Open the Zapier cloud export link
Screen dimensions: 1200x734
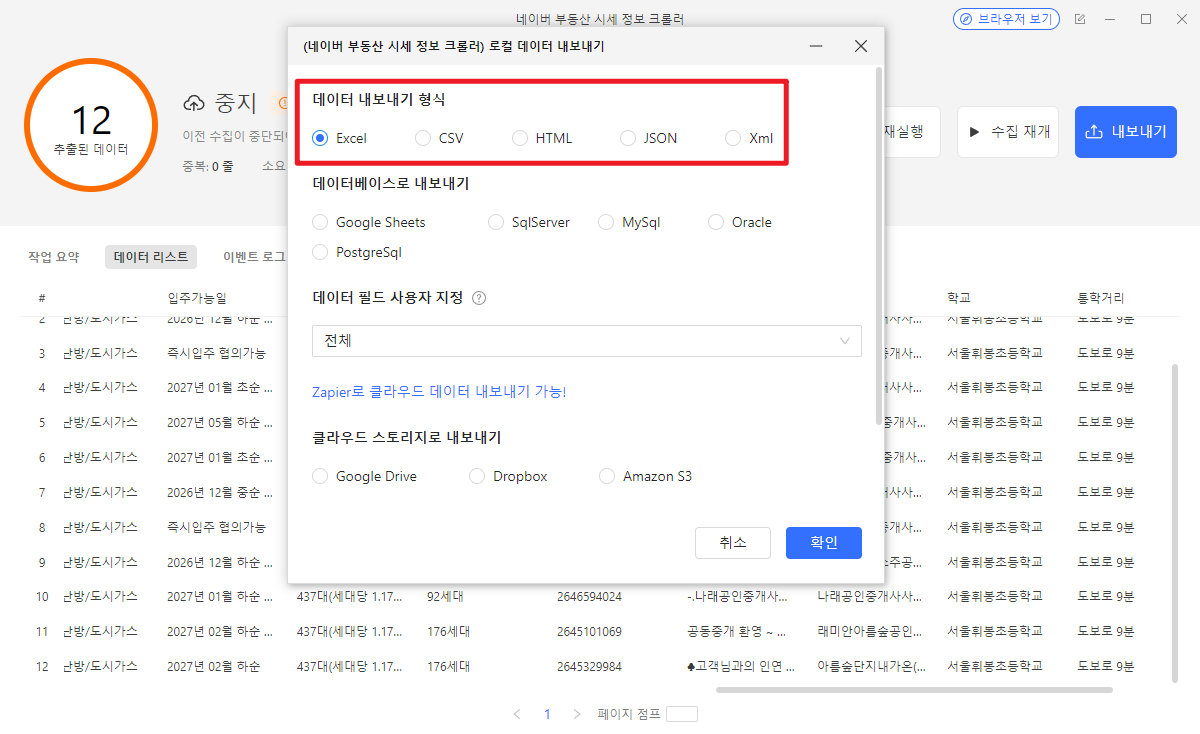point(440,391)
